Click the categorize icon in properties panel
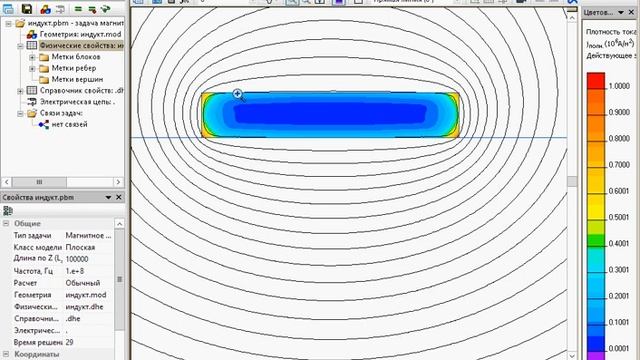Image resolution: width=640 pixels, height=360 pixels. tap(8, 211)
